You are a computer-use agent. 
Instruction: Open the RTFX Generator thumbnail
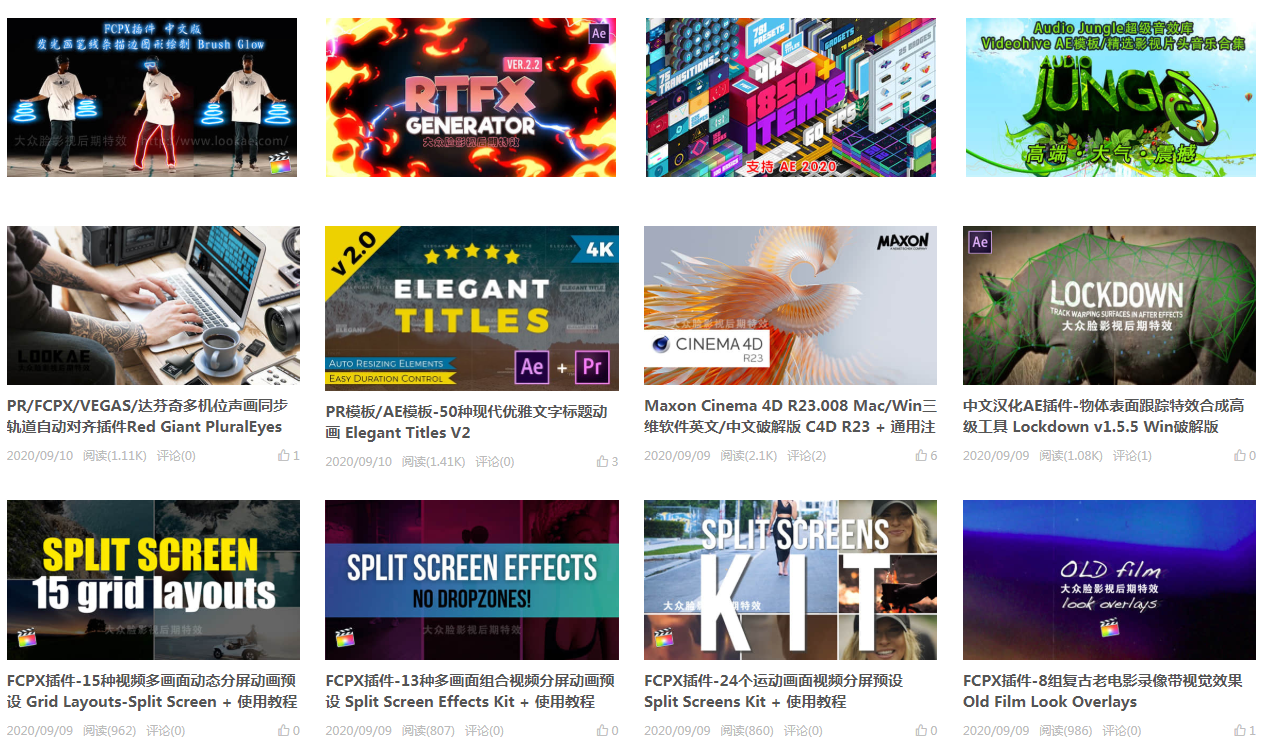pyautogui.click(x=471, y=97)
